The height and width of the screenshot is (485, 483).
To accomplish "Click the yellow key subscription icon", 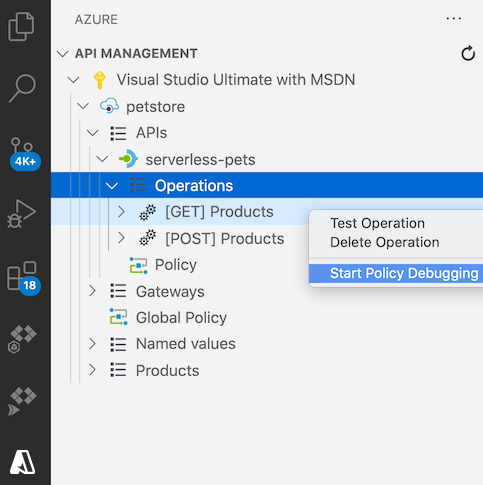I will tap(100, 80).
